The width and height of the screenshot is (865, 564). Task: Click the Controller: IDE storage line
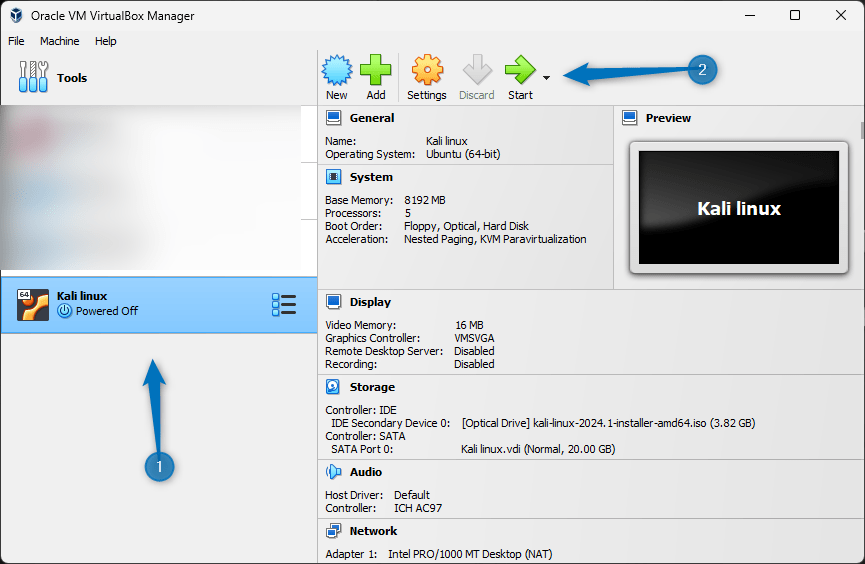[x=361, y=409]
